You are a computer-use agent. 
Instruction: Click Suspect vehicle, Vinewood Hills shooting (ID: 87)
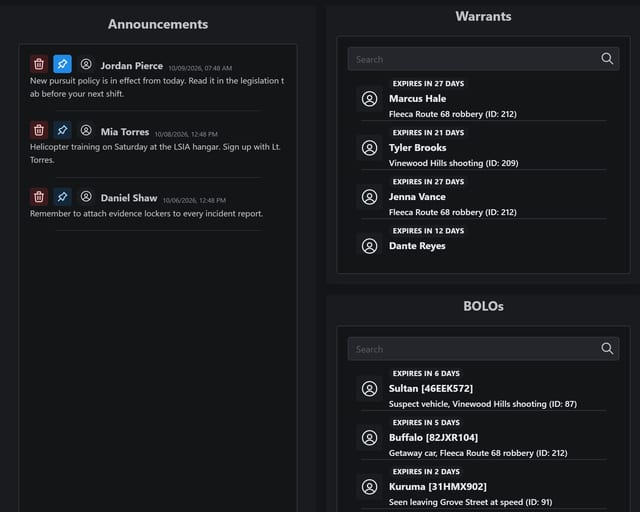coord(483,404)
